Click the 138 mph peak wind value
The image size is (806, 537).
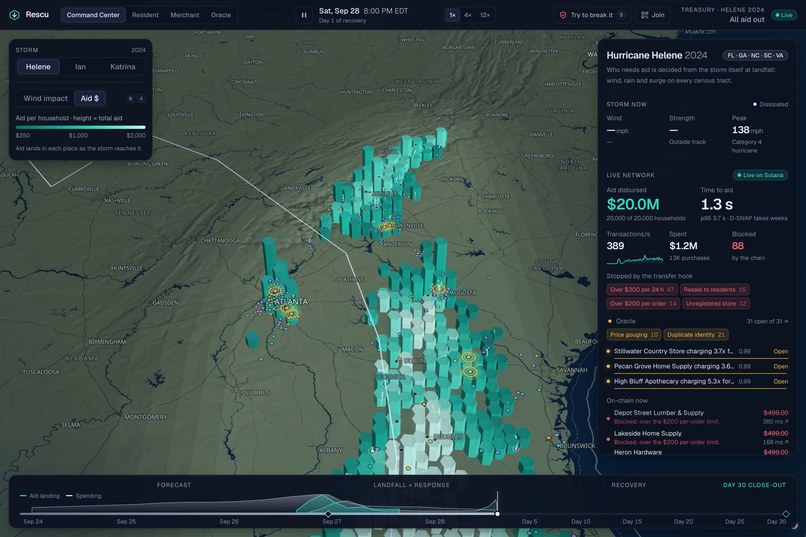(747, 130)
